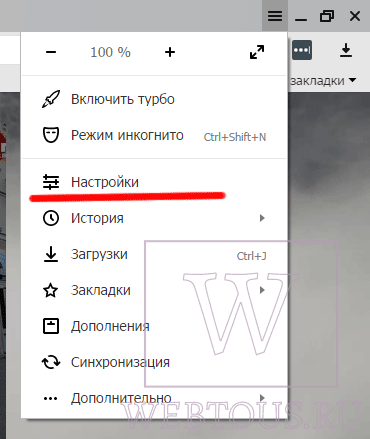370x439 pixels.
Task: Click the add-ons box icon by Дополнения
Action: (51, 326)
